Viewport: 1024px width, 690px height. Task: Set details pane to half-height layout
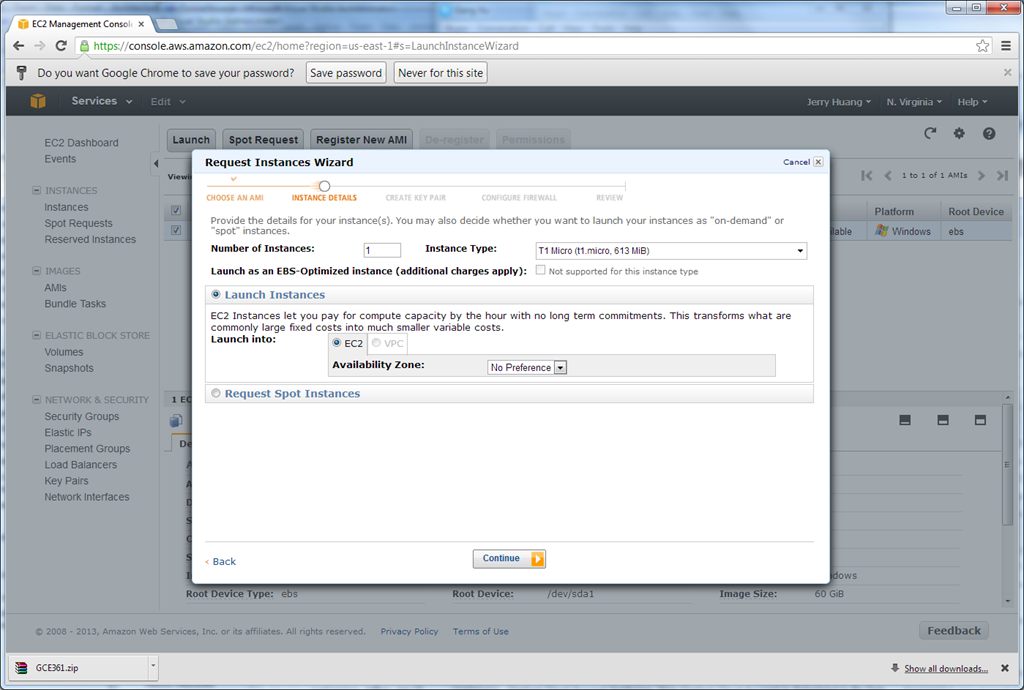pyautogui.click(x=943, y=420)
